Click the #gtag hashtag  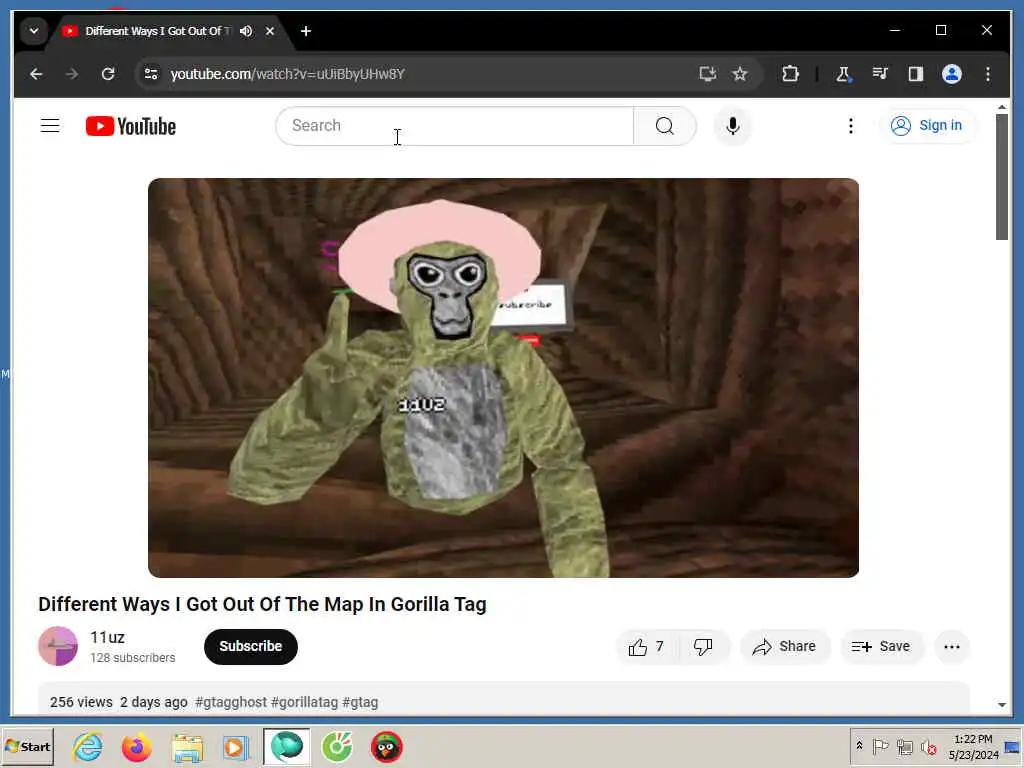tap(360, 702)
